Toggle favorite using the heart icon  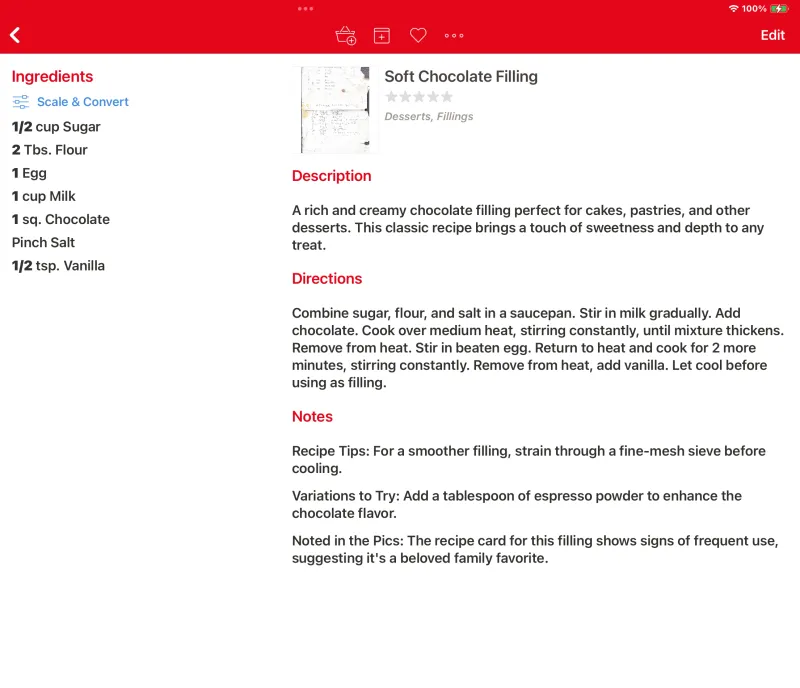pos(418,35)
